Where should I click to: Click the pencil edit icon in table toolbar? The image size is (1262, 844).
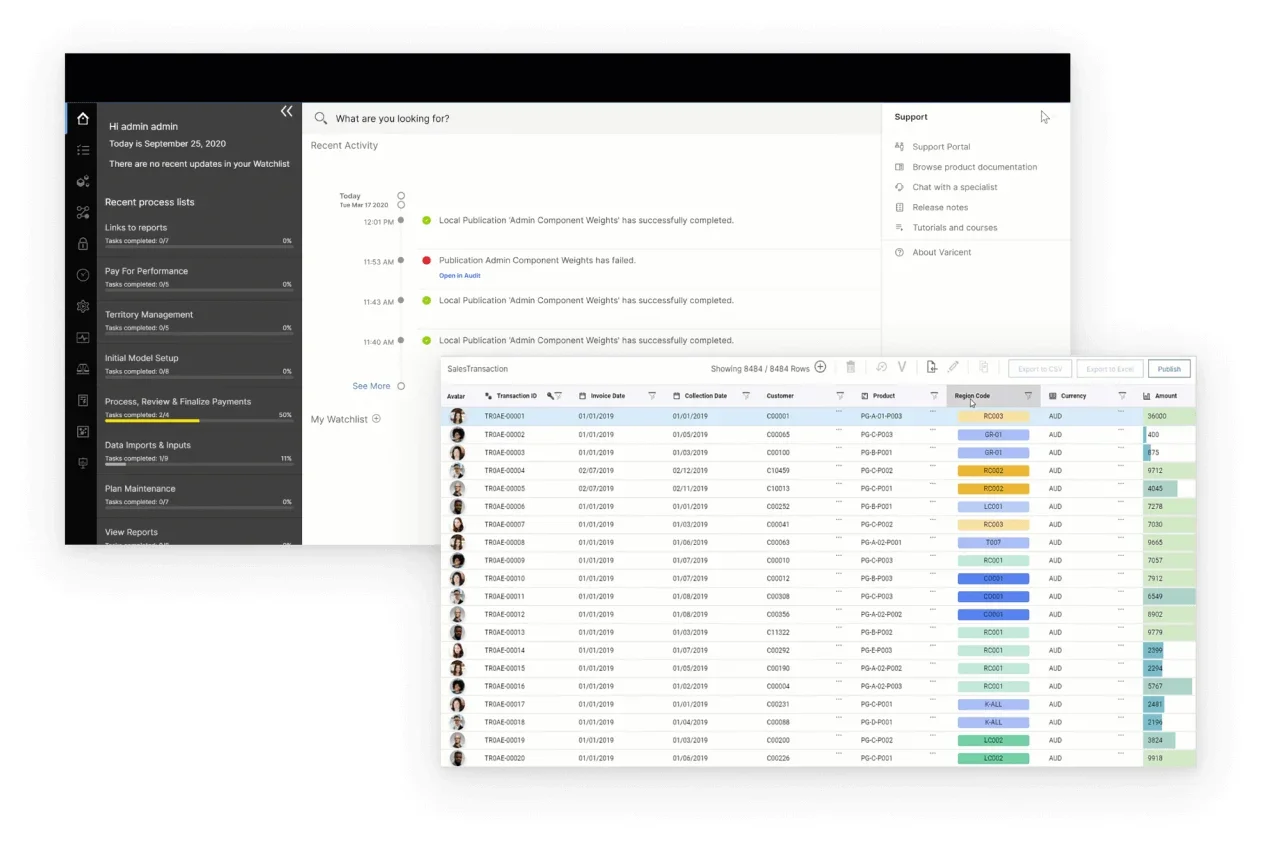tap(953, 367)
